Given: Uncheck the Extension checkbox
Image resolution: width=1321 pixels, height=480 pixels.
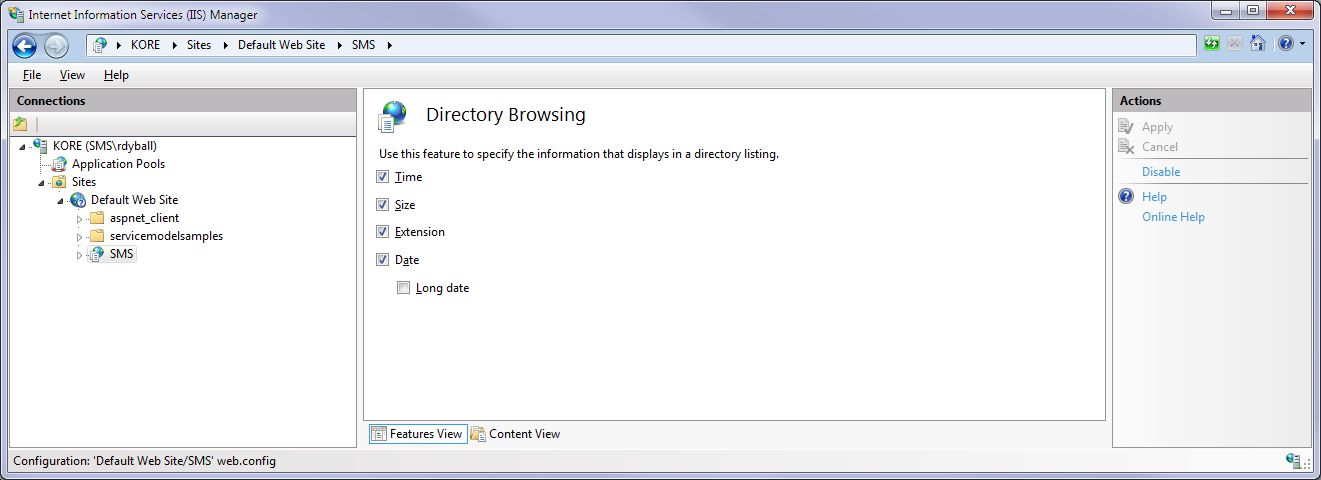Looking at the screenshot, I should (x=383, y=232).
